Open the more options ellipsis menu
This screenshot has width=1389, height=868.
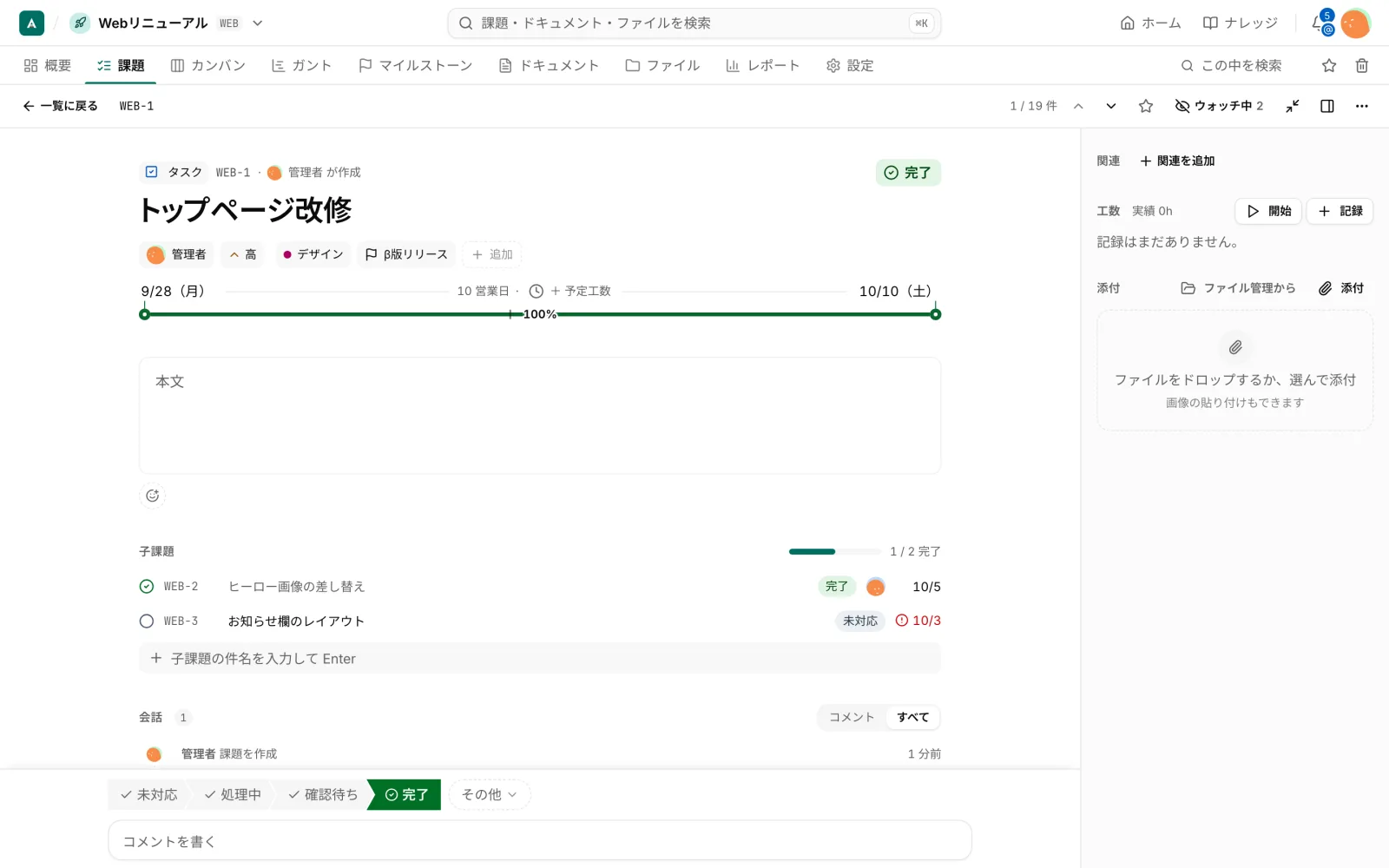click(1361, 106)
